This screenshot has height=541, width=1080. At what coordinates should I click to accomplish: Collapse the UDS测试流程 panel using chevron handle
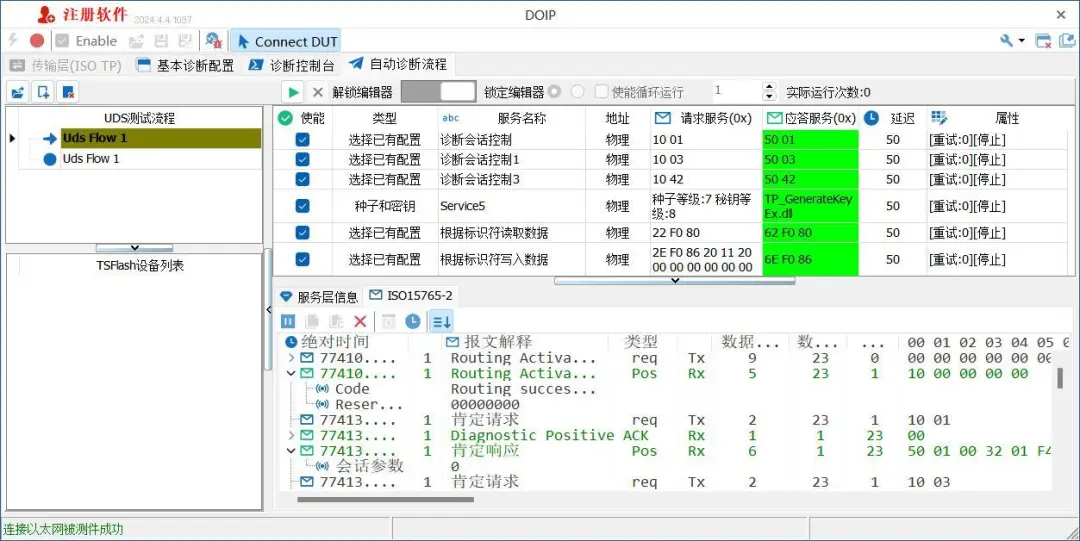(134, 247)
